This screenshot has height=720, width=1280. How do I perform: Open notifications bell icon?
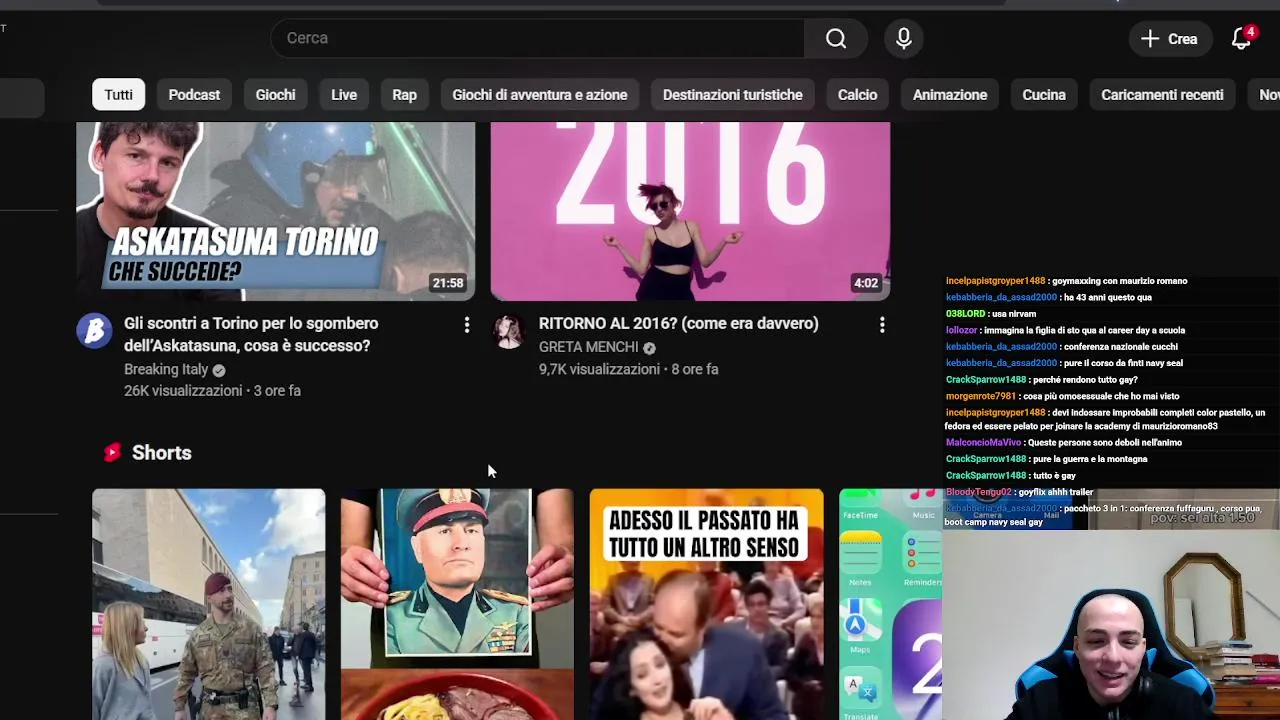tap(1241, 39)
